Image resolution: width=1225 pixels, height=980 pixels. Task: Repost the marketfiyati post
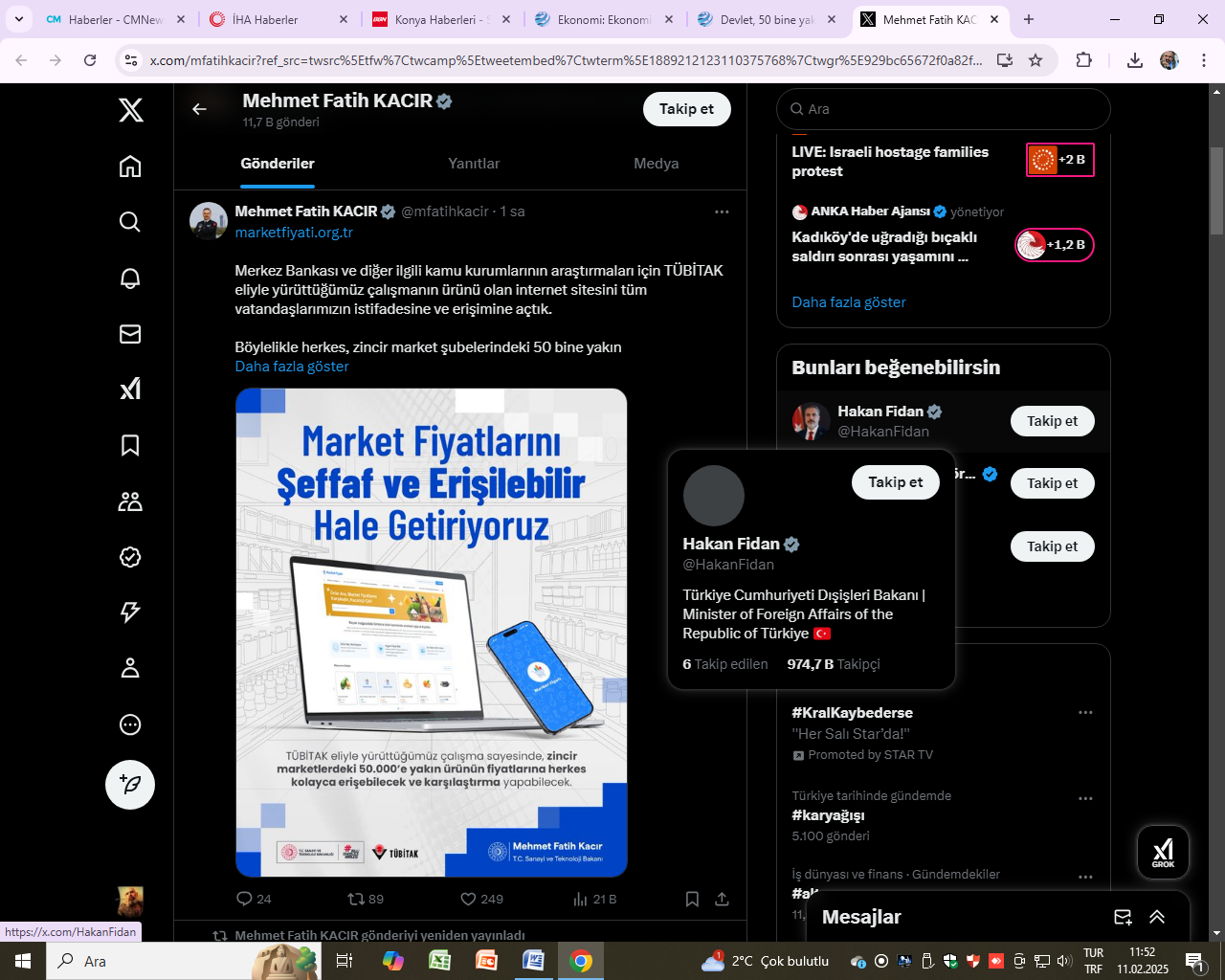point(366,899)
